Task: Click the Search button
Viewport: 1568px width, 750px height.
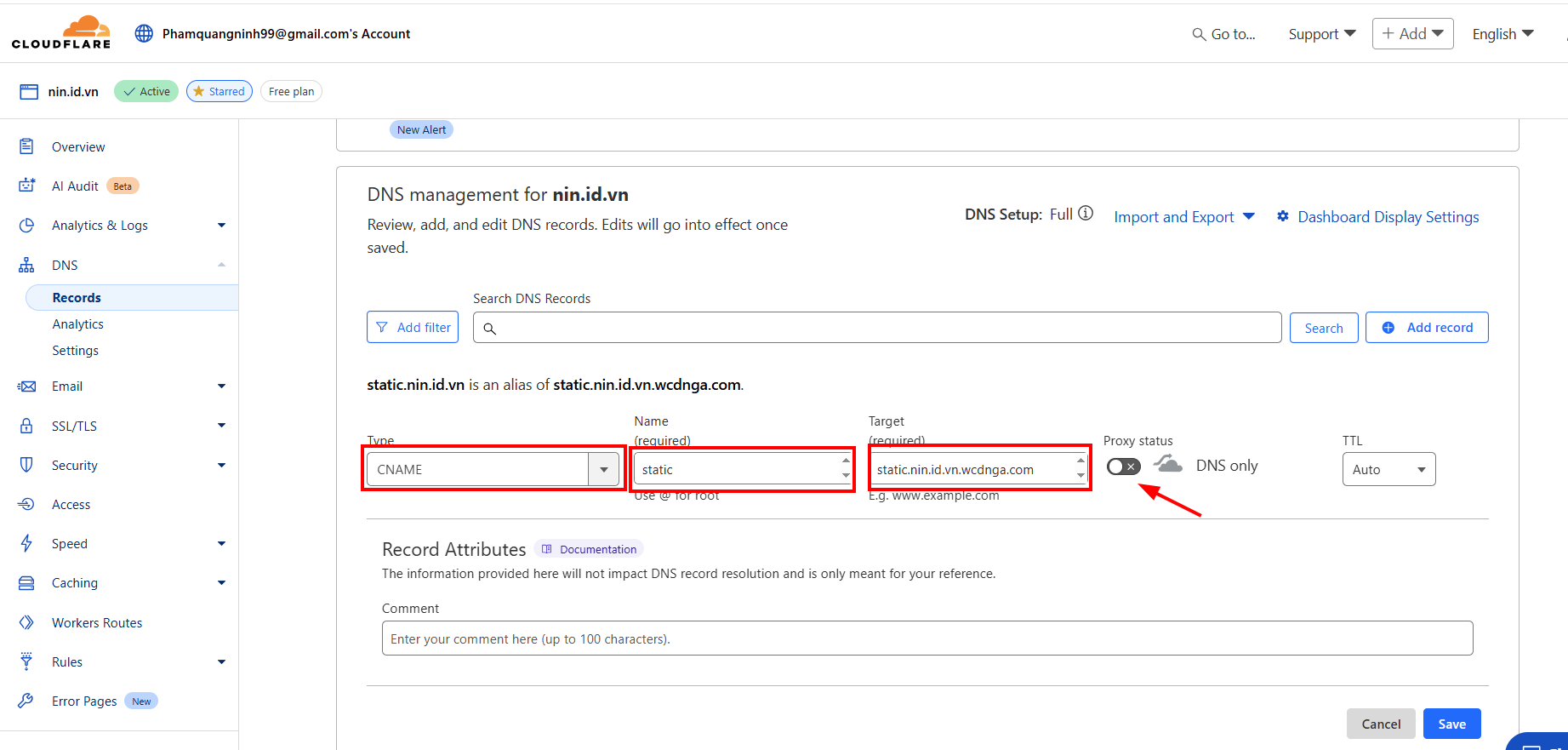Action: coord(1324,328)
